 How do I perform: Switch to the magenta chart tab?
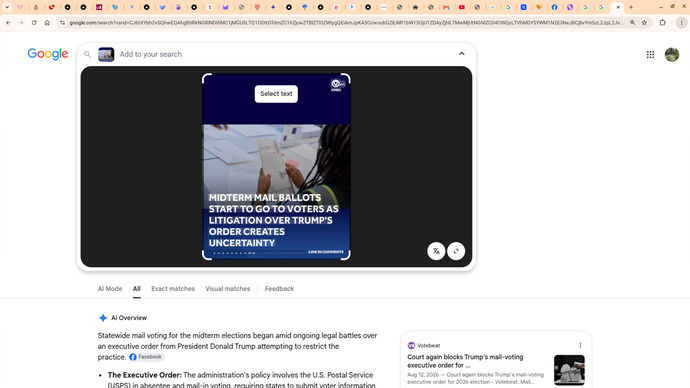(99, 7)
